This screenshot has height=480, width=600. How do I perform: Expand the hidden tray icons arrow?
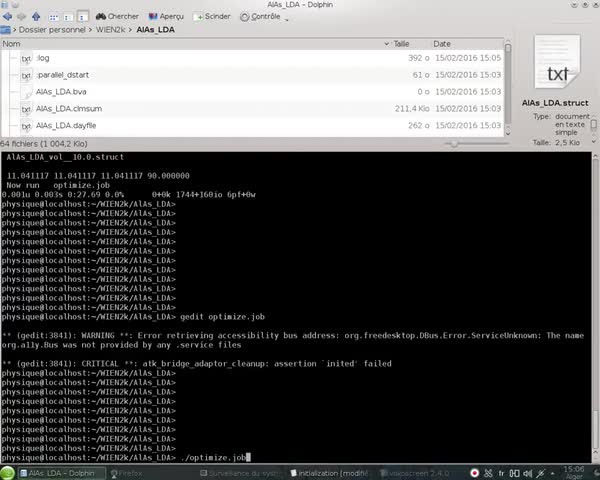(552, 473)
